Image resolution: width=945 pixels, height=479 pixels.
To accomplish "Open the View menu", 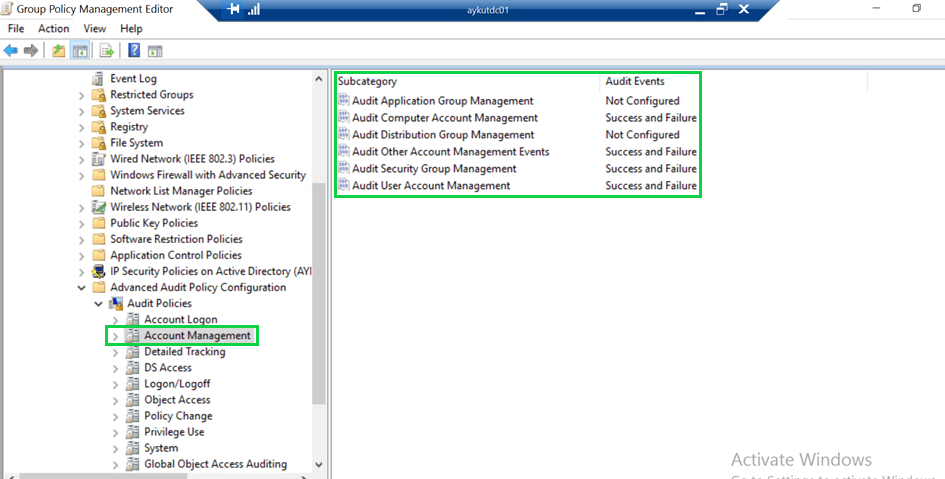I will (95, 29).
